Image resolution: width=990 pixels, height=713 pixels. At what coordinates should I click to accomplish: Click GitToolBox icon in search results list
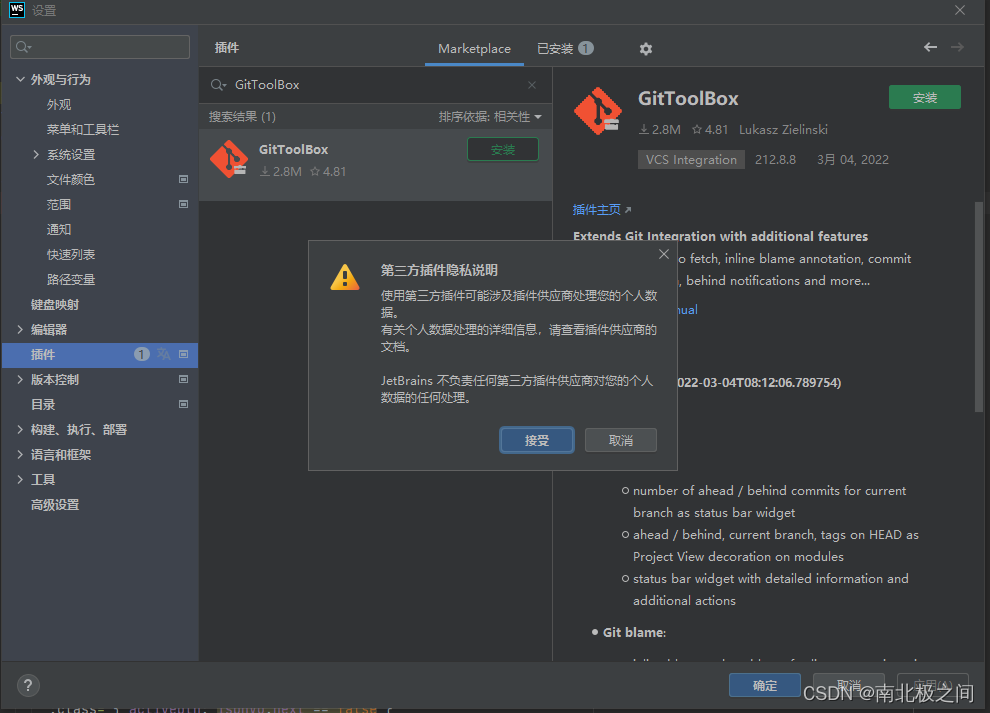click(229, 159)
